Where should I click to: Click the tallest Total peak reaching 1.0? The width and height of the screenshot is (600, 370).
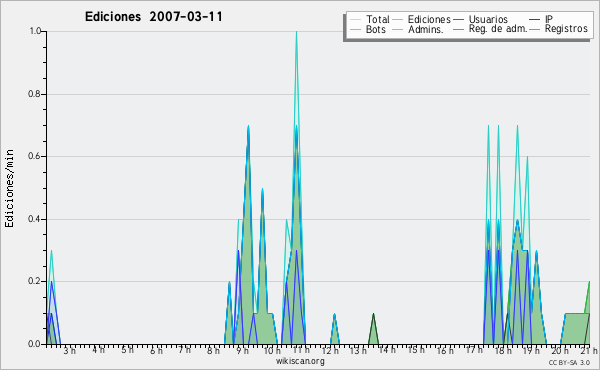point(296,33)
